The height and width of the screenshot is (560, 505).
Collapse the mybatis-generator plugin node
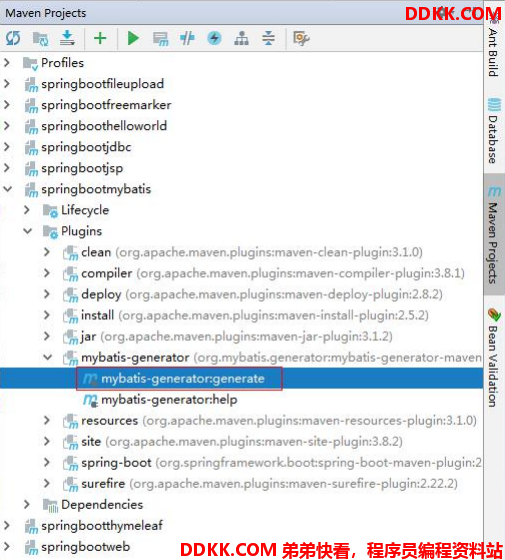tap(48, 357)
